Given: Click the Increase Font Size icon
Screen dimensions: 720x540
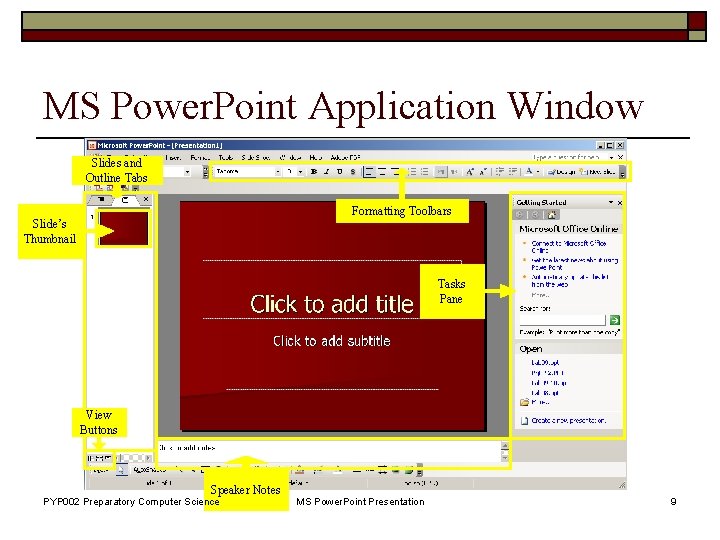Looking at the screenshot, I should pyautogui.click(x=470, y=172).
